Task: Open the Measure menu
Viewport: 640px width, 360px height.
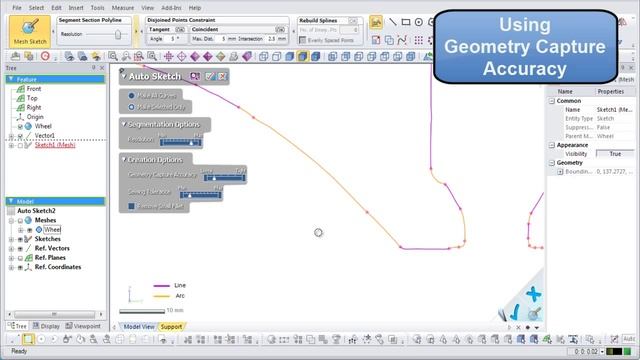Action: tap(122, 8)
